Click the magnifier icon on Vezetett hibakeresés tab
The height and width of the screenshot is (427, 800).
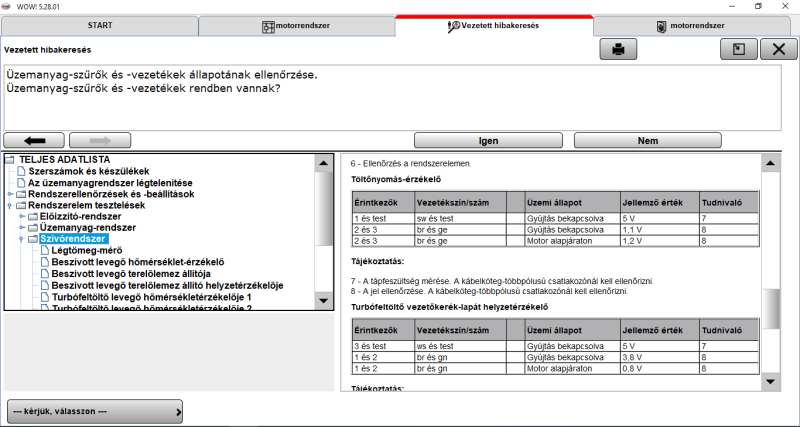[x=454, y=26]
